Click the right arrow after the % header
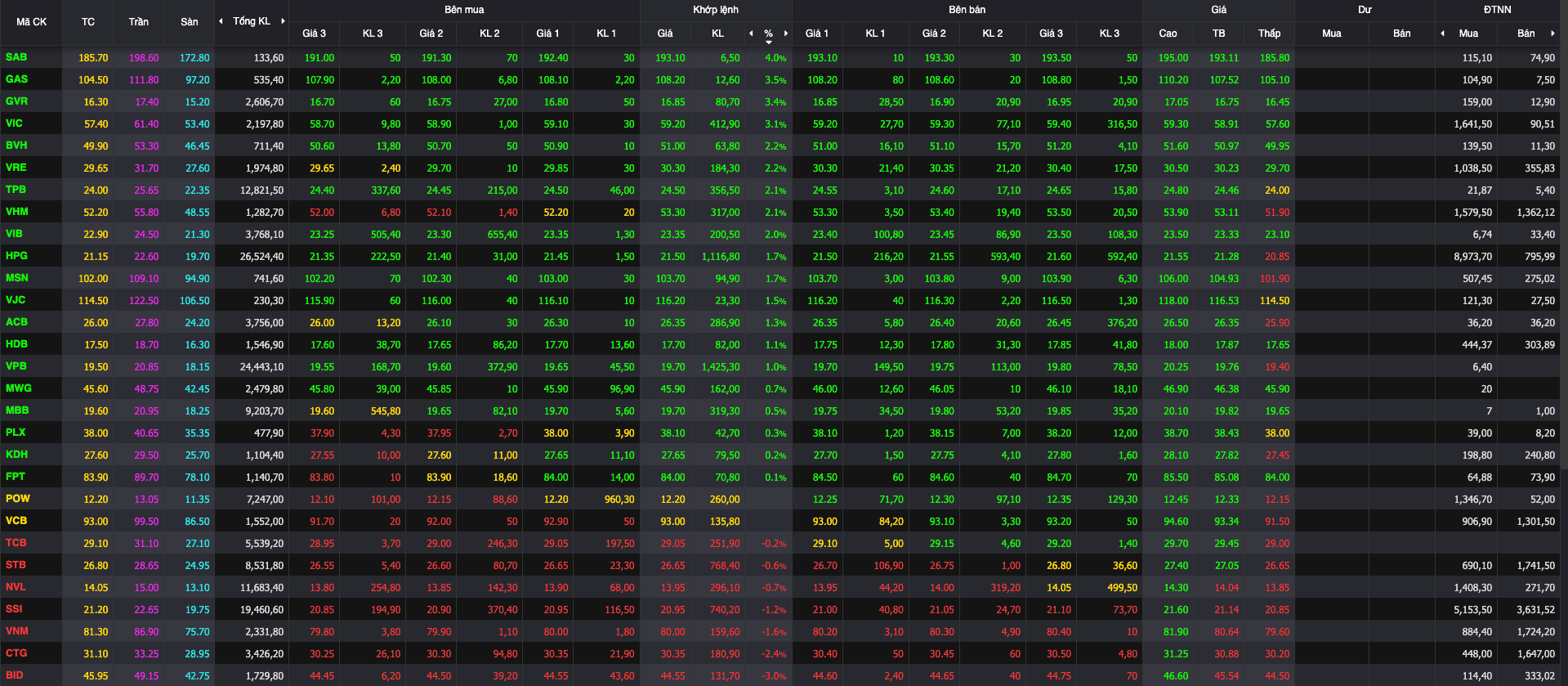The image size is (1568, 686). pos(786,34)
